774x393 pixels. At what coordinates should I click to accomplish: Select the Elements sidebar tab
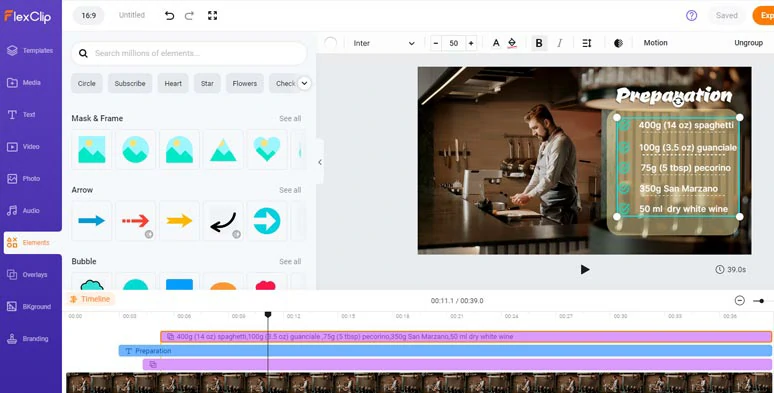point(32,242)
